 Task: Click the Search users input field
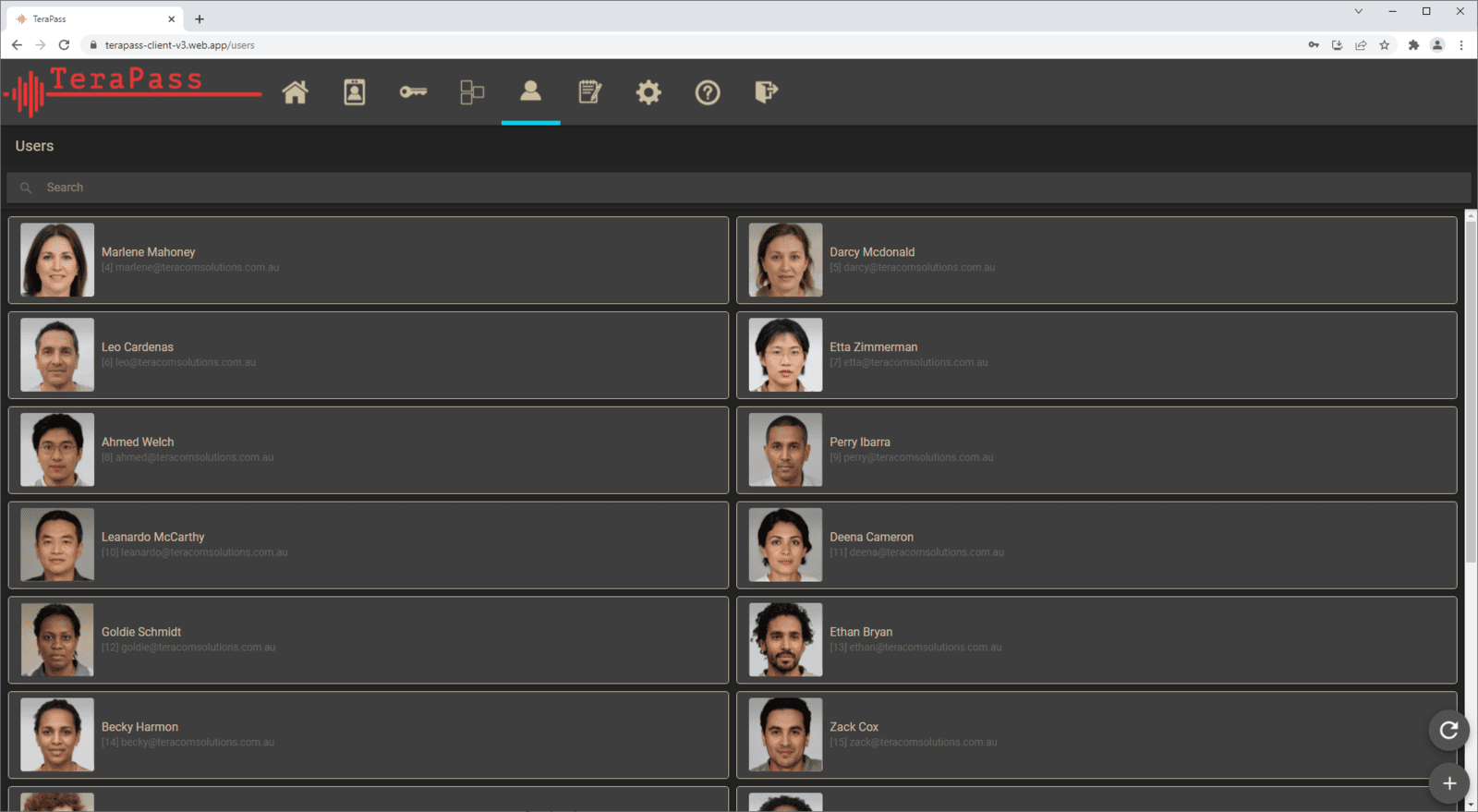[x=739, y=188]
